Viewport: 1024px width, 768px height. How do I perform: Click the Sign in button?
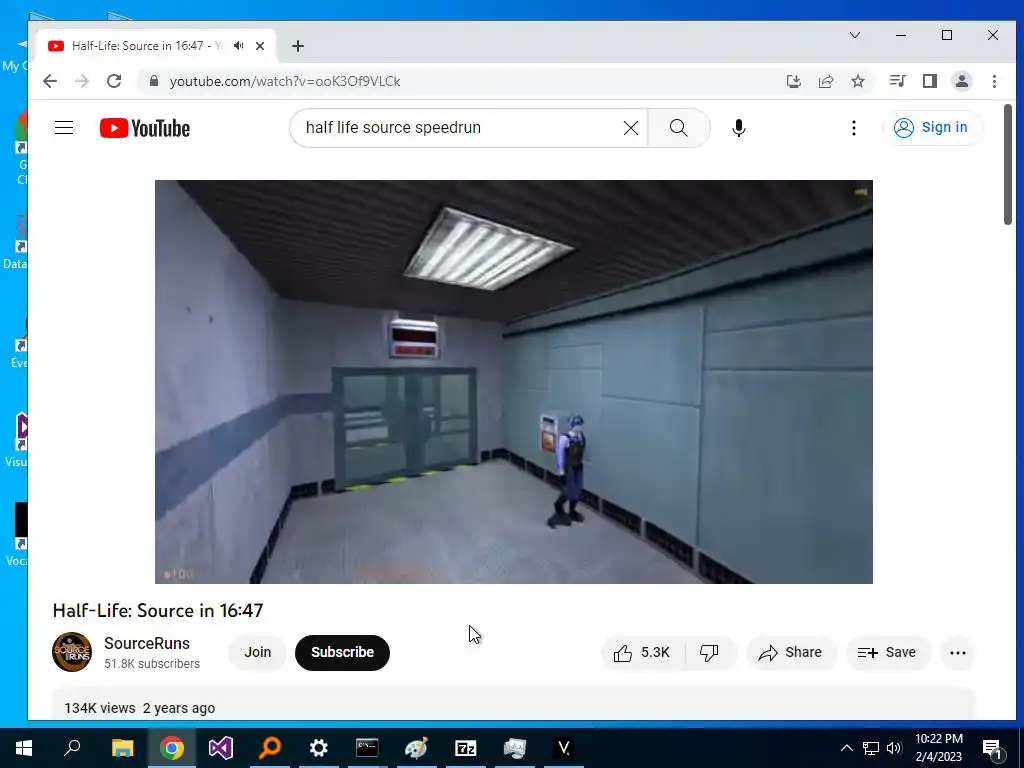tap(932, 127)
